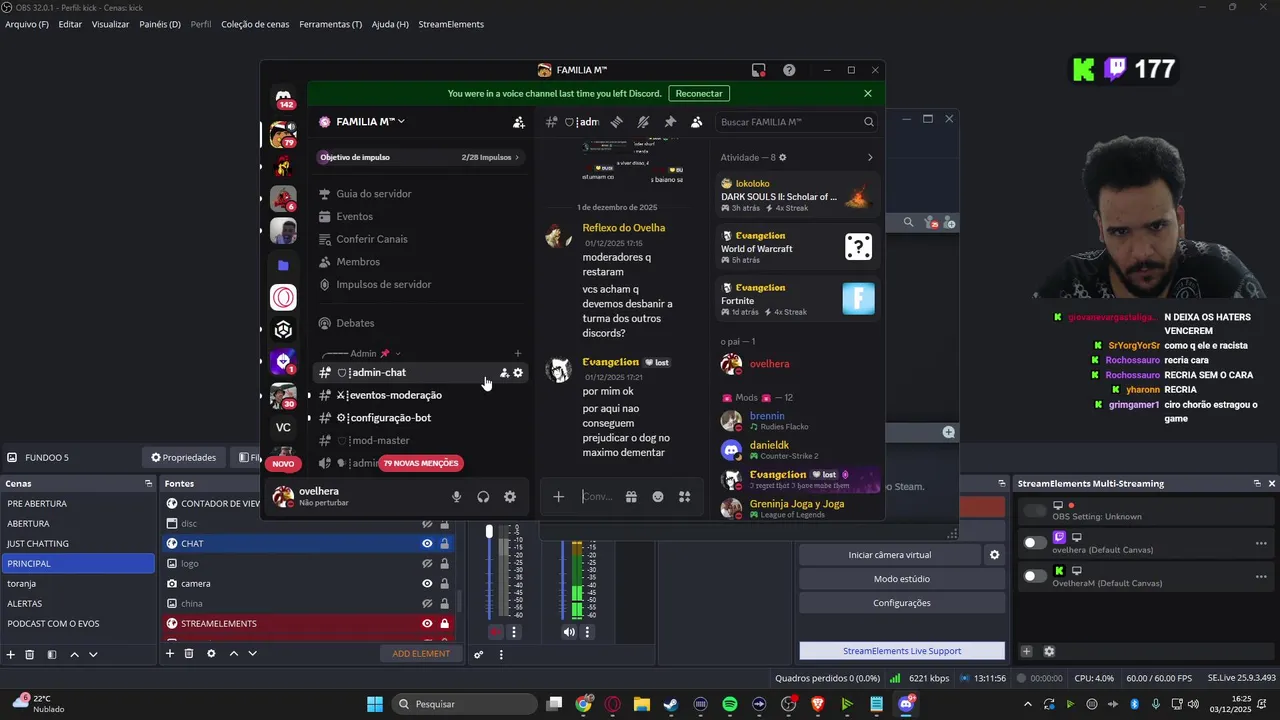Image resolution: width=1280 pixels, height=720 pixels.
Task: Hide the STREAMELEMENTS source
Action: pos(427,624)
